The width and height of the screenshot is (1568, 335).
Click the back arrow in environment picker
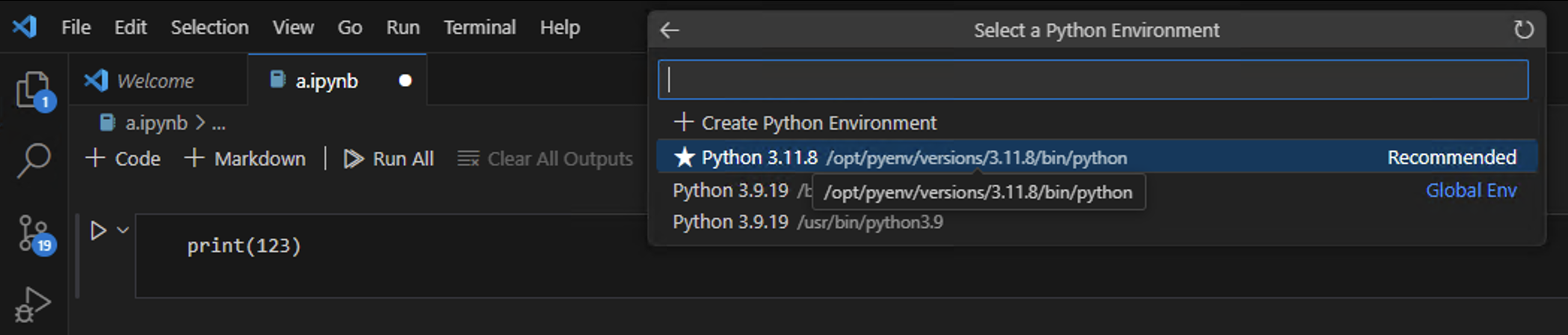coord(670,30)
